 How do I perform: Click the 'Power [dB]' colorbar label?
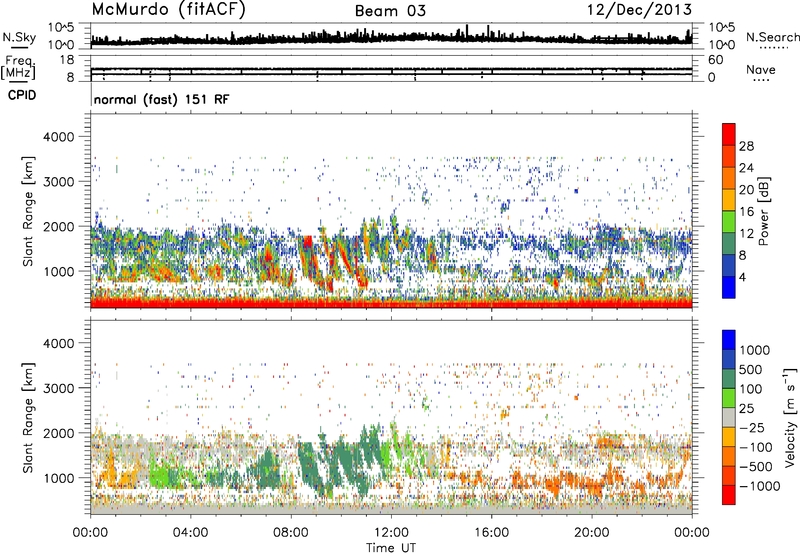[763, 211]
